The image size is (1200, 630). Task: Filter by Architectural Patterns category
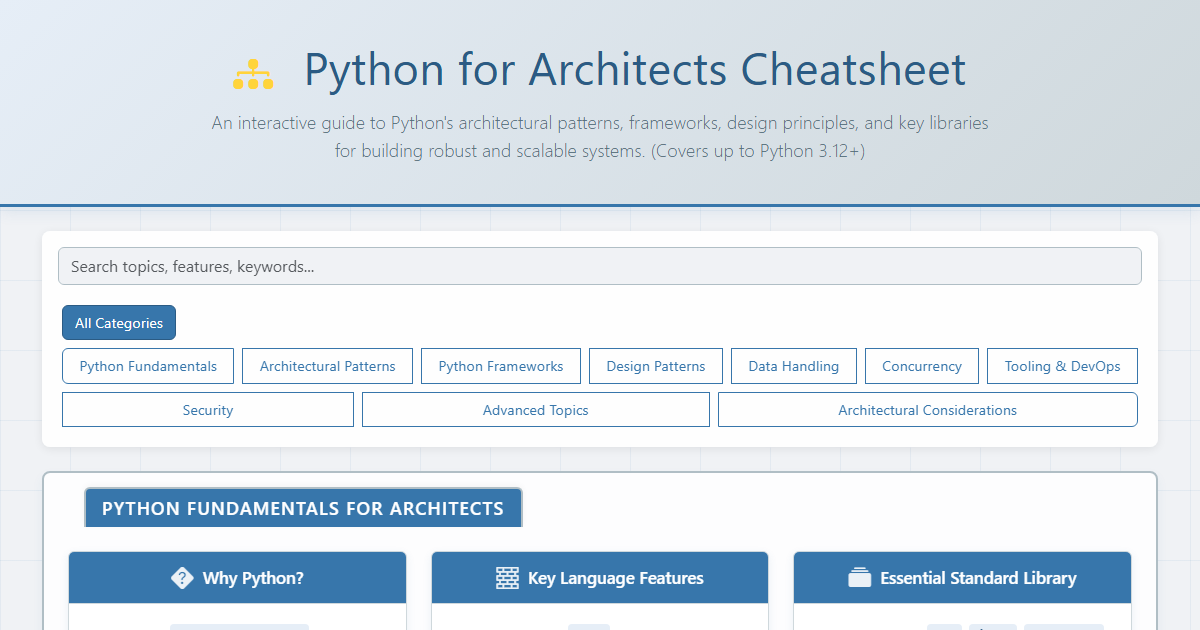(328, 366)
